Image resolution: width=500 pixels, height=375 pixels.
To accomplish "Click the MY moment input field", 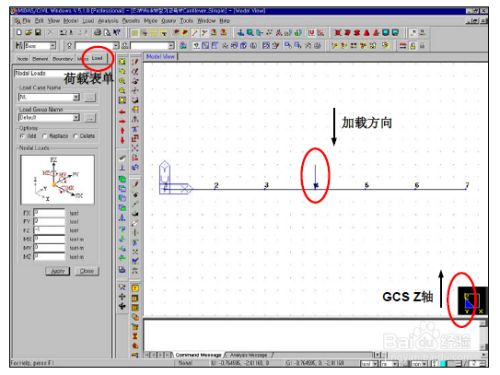I will click(x=49, y=248).
